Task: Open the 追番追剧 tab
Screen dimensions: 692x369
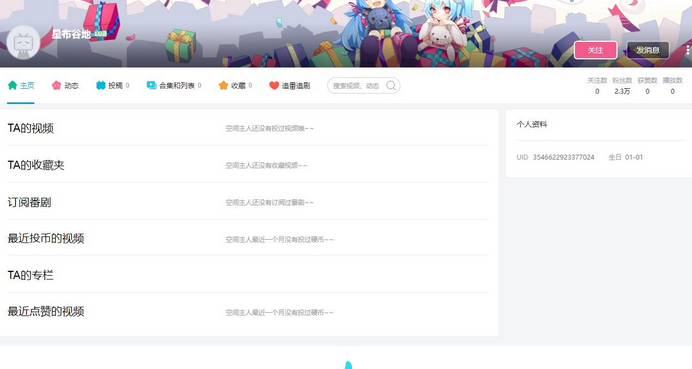Action: pyautogui.click(x=290, y=86)
